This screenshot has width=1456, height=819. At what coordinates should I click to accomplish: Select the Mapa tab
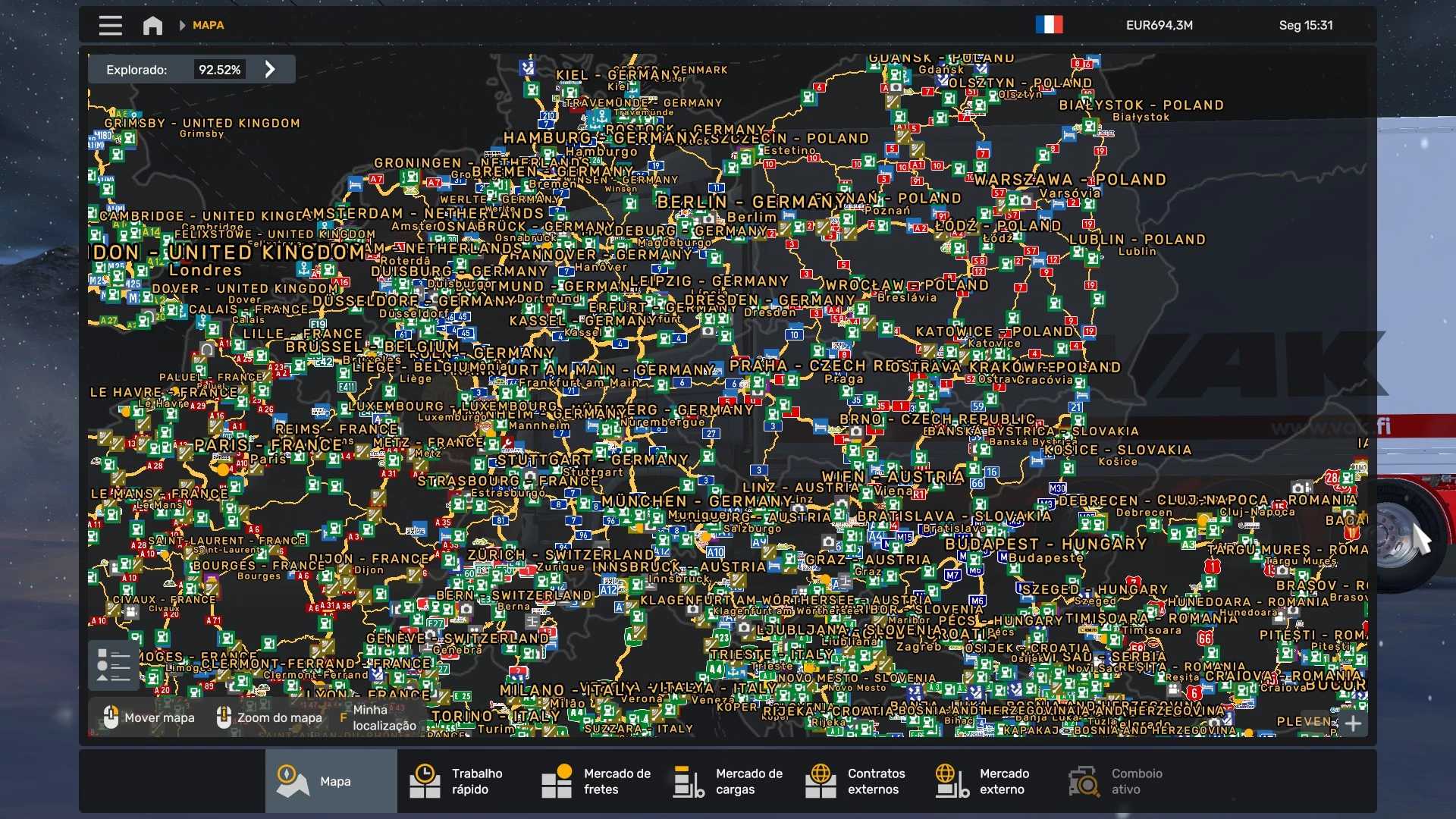click(331, 781)
